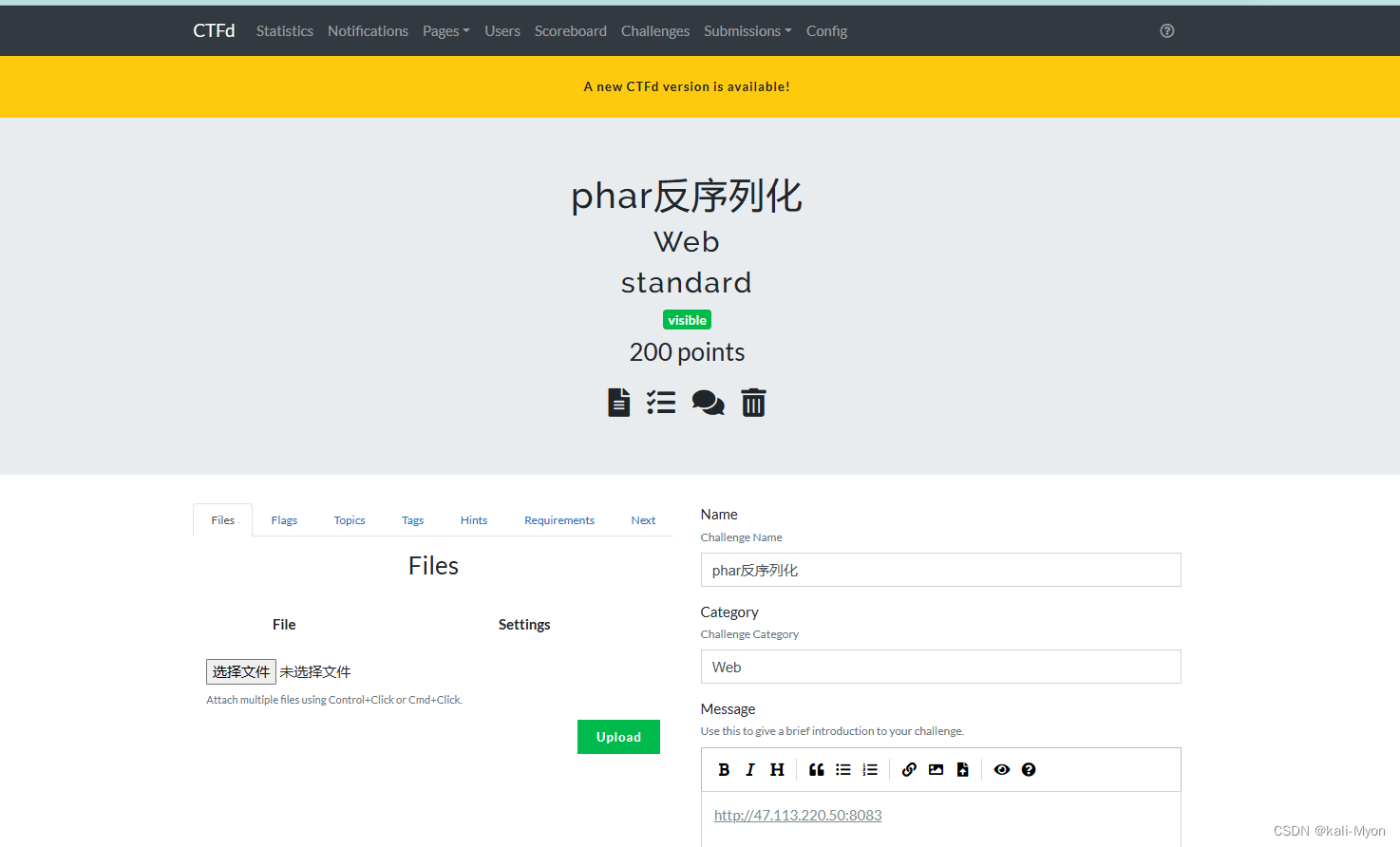This screenshot has height=847, width=1400.
Task: Open help via the question mark icon
Action: pyautogui.click(x=1029, y=769)
